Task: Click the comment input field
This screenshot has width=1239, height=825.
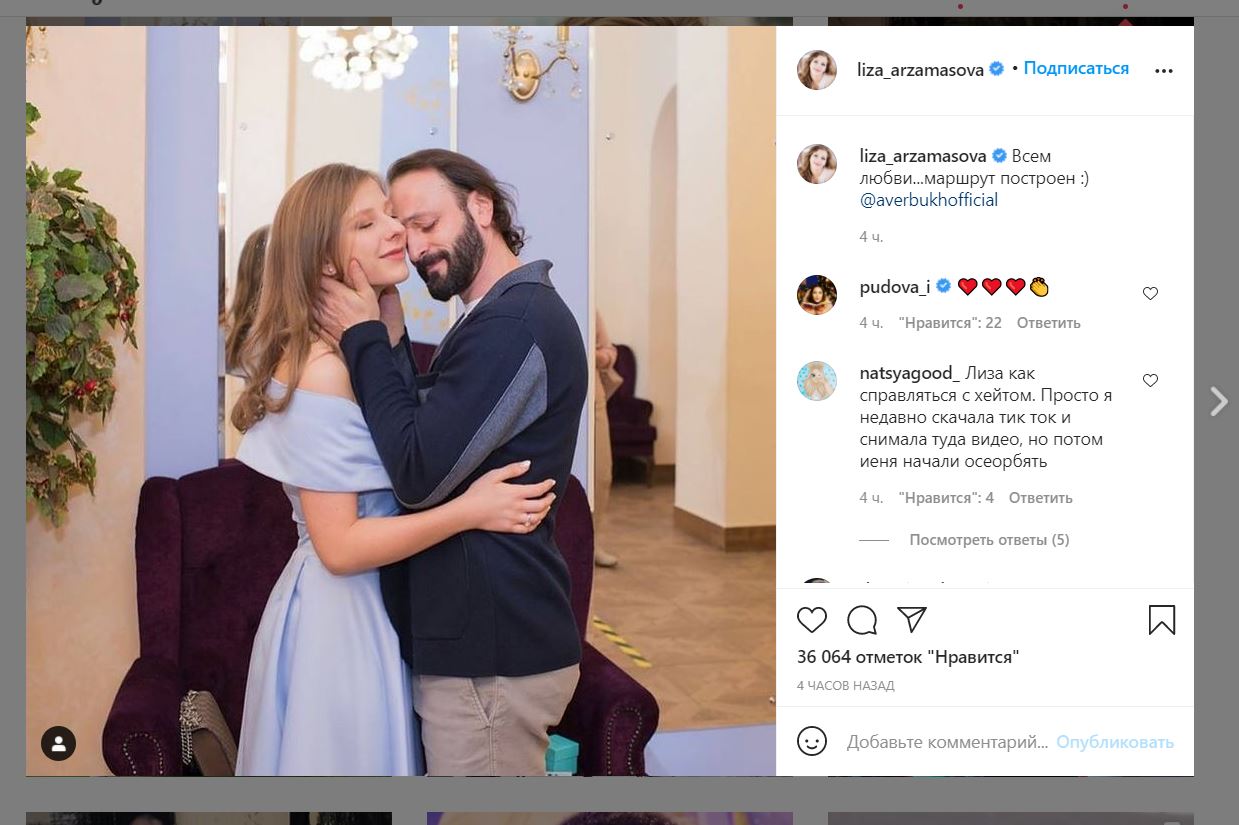Action: tap(946, 742)
